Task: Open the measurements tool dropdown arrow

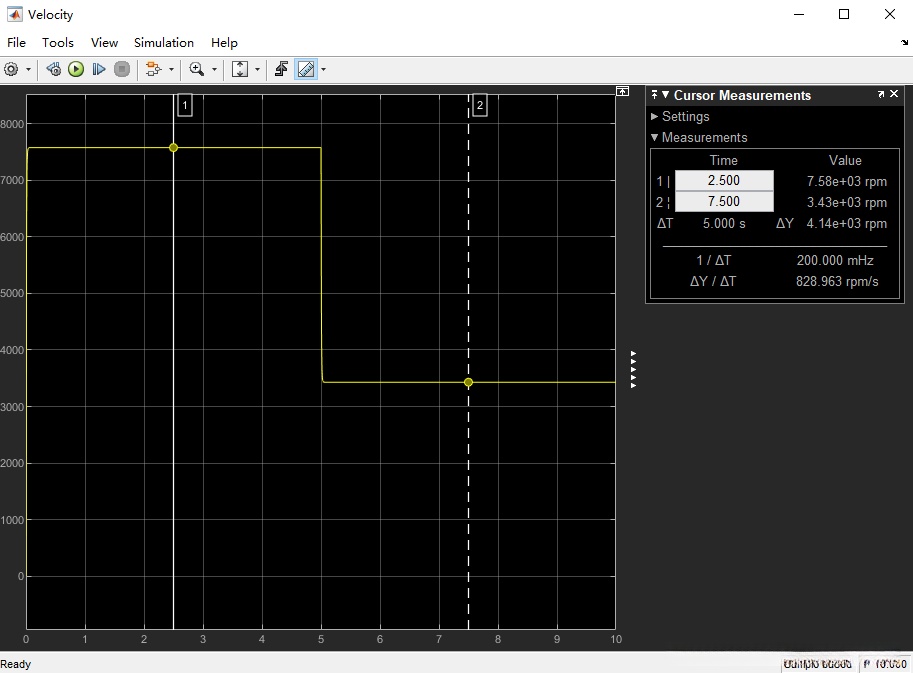Action: click(x=323, y=70)
